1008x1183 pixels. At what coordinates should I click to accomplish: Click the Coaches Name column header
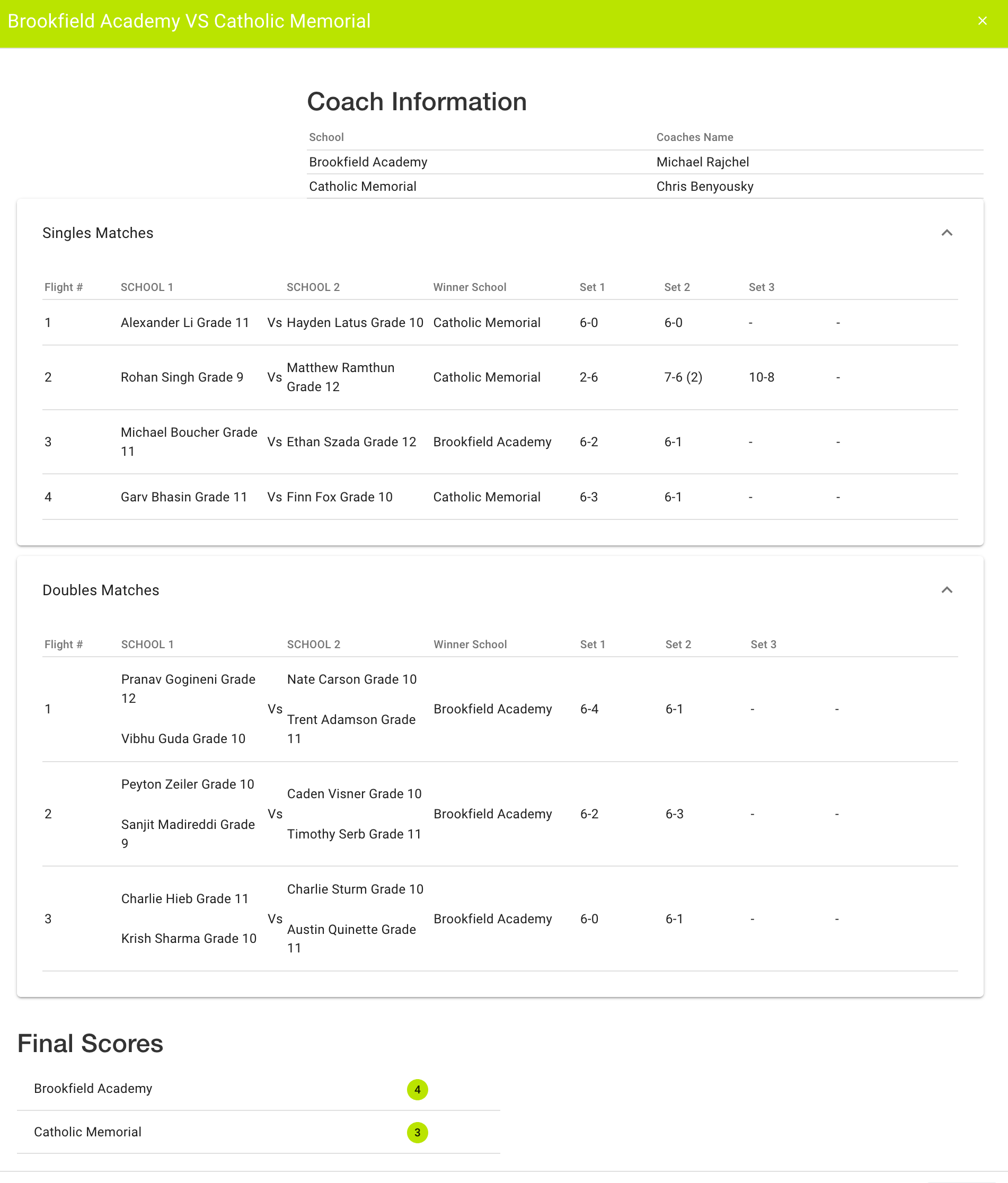coord(694,137)
